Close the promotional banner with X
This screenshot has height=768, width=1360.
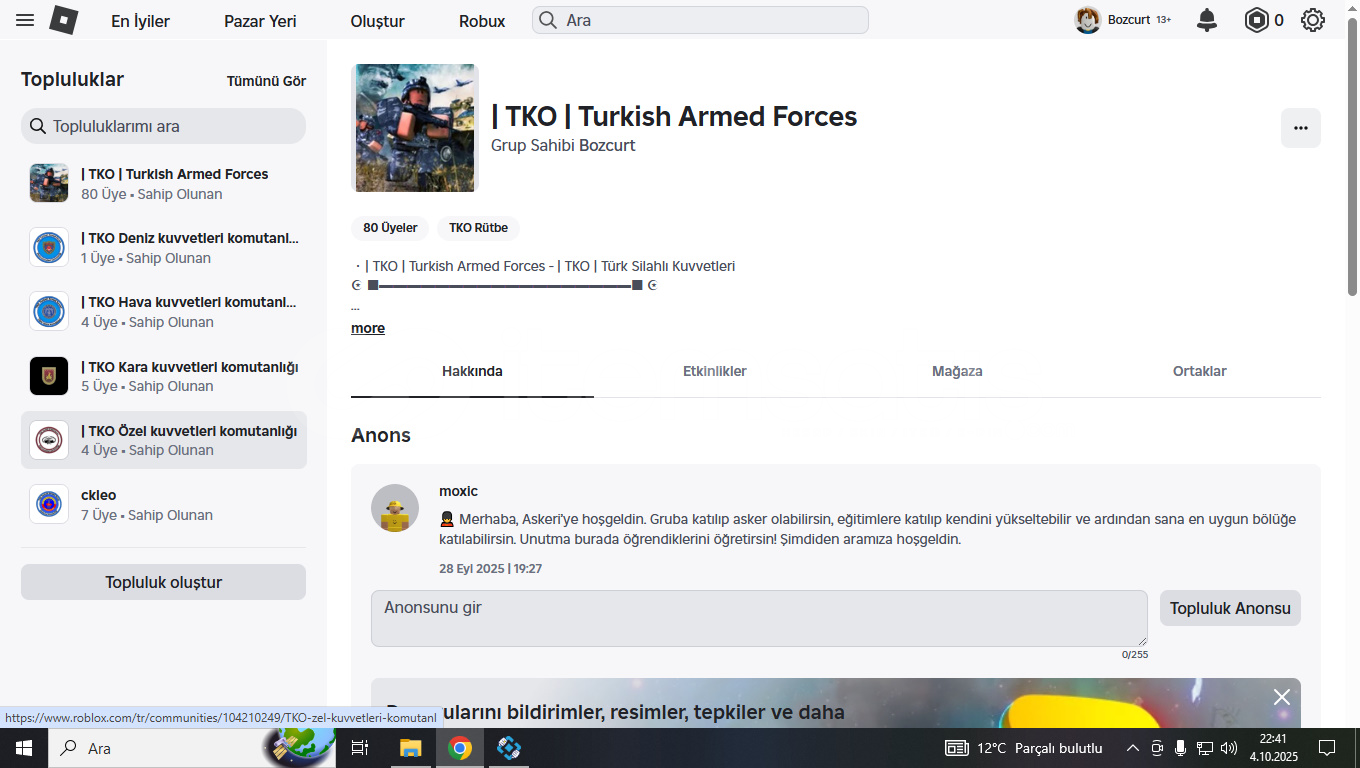(x=1281, y=697)
